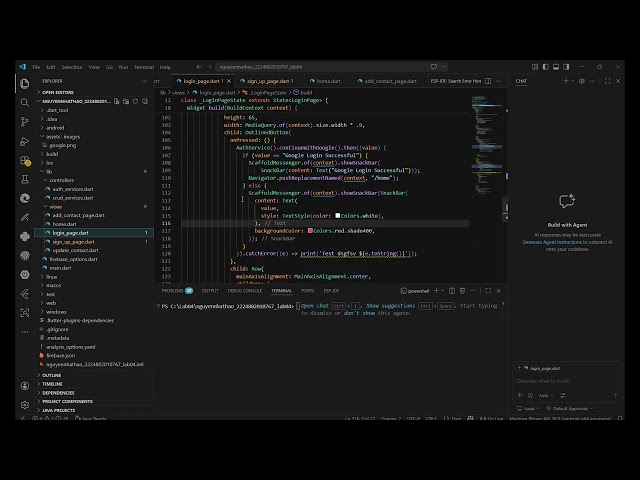
Task: Create a new terminal with plus icon
Action: 436,291
